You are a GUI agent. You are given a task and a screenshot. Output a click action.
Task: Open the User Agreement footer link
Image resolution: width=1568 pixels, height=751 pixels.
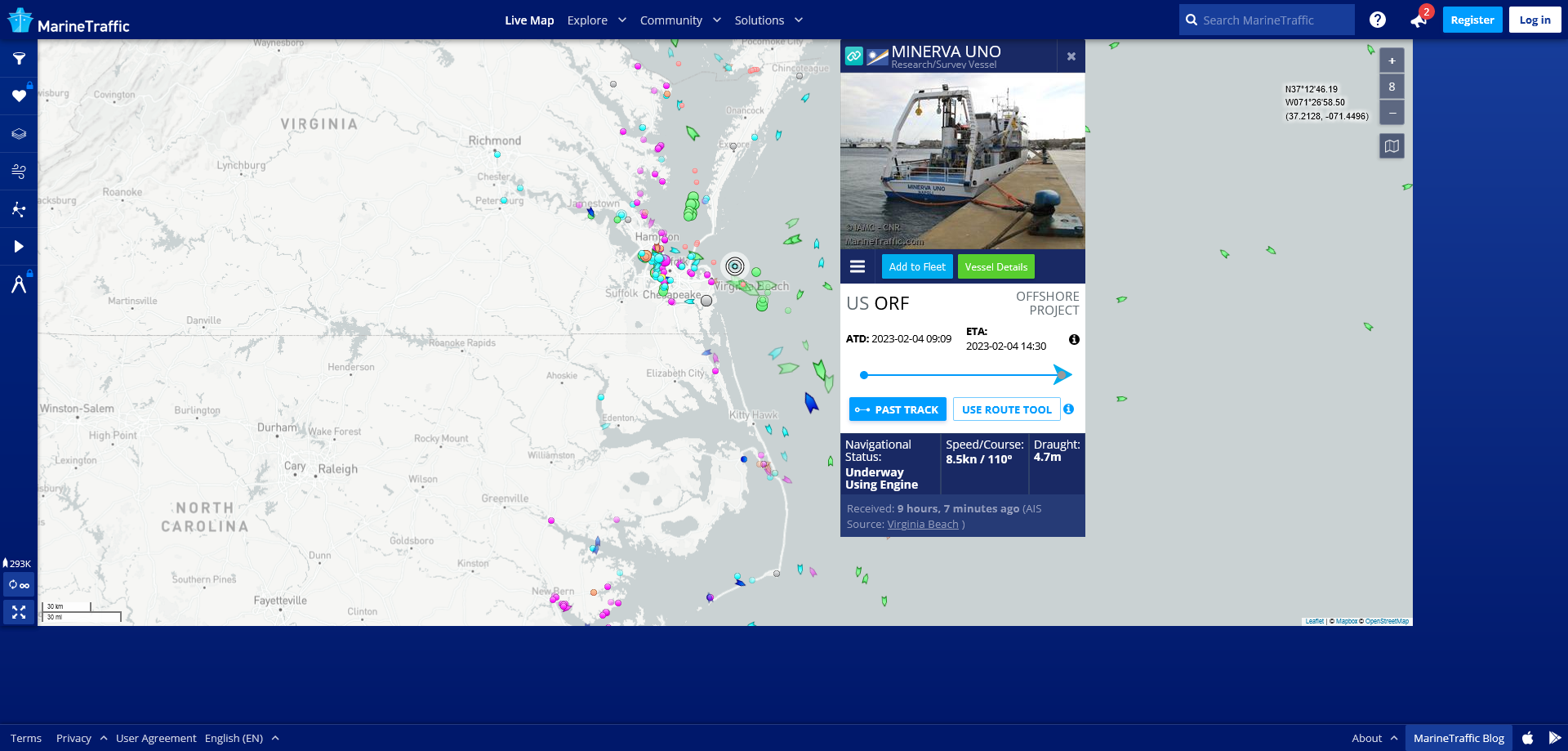(x=156, y=738)
